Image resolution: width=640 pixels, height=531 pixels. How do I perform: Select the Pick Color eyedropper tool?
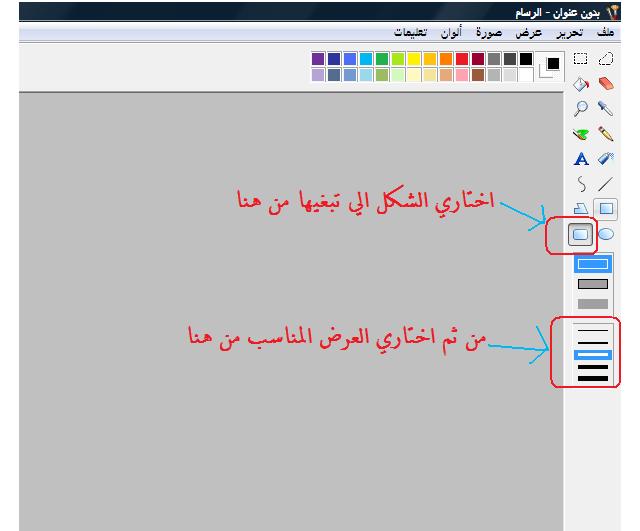[606, 109]
